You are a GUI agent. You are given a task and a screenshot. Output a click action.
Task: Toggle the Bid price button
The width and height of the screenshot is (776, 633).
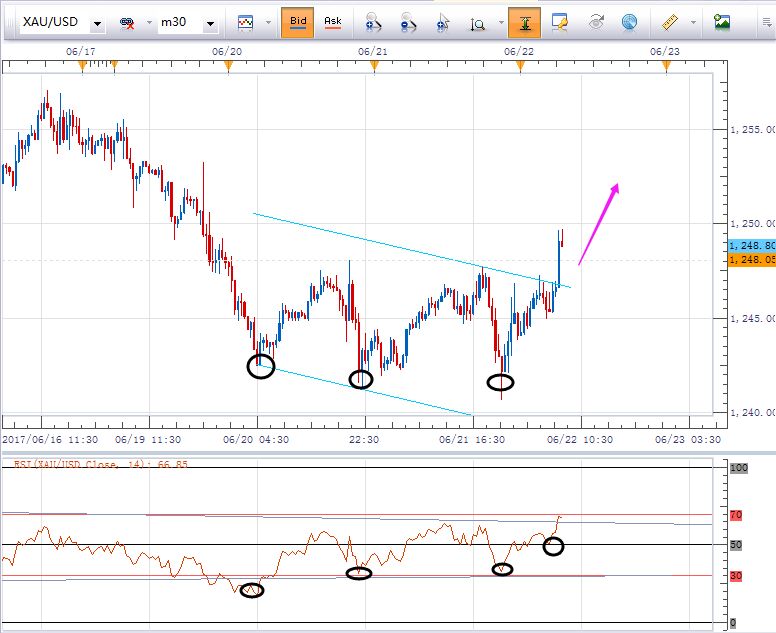coord(298,21)
